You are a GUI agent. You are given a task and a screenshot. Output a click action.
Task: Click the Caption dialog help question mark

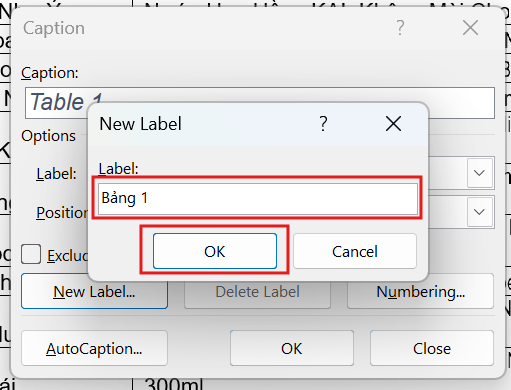[x=400, y=28]
